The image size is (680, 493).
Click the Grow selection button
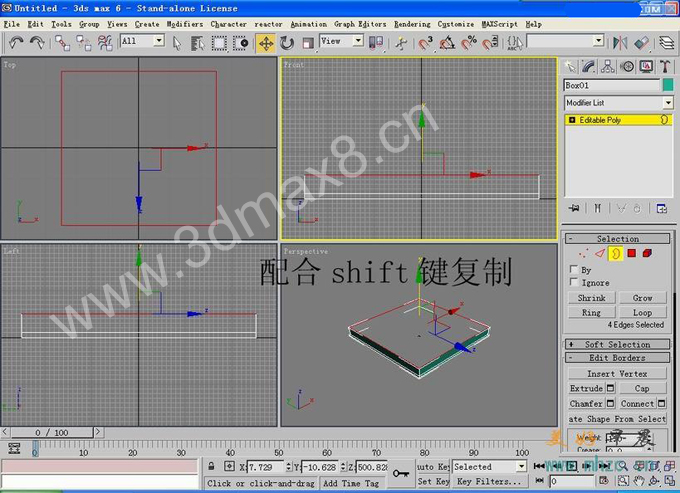coord(642,298)
